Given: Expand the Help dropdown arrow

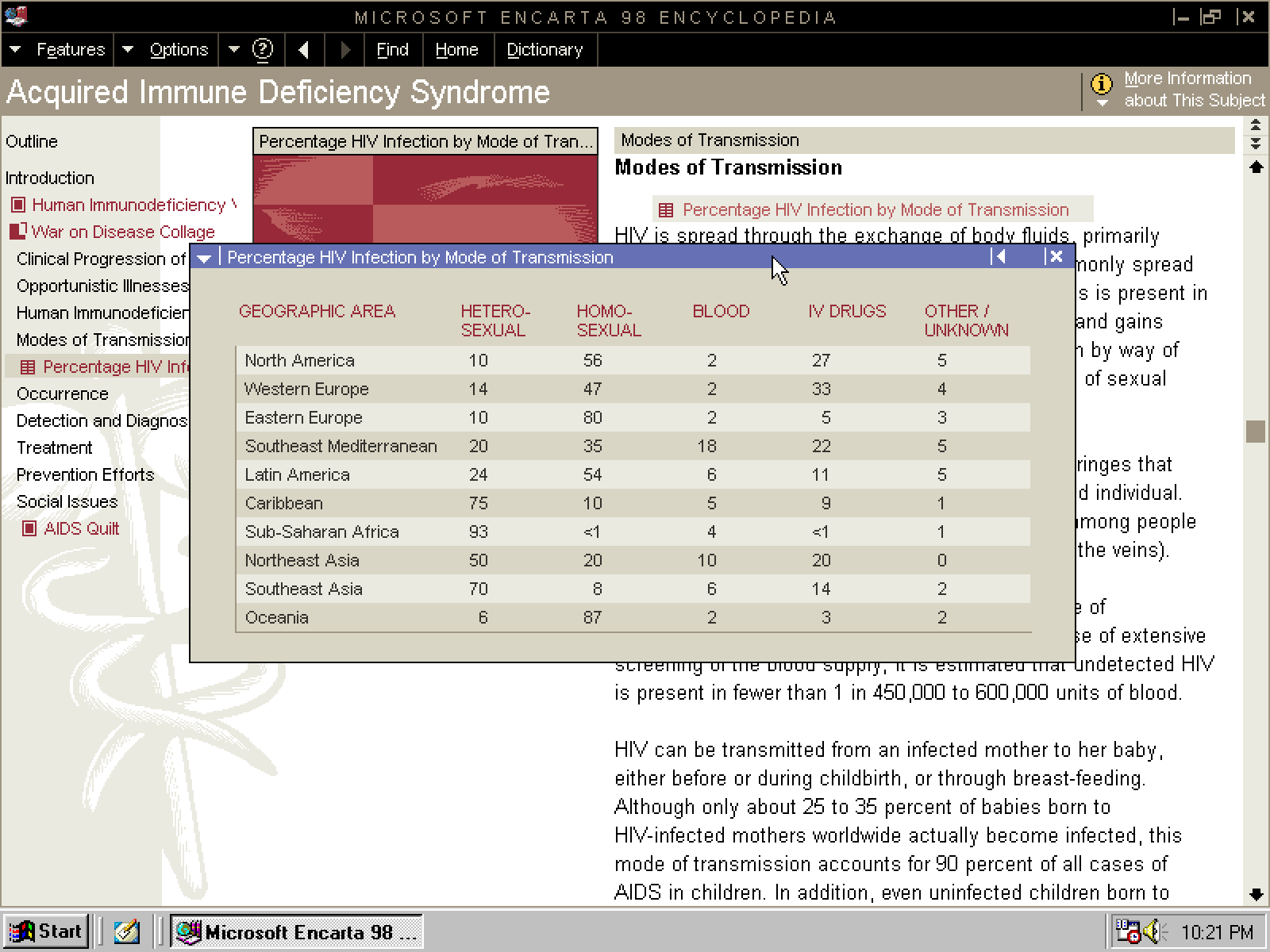Looking at the screenshot, I should coord(234,50).
